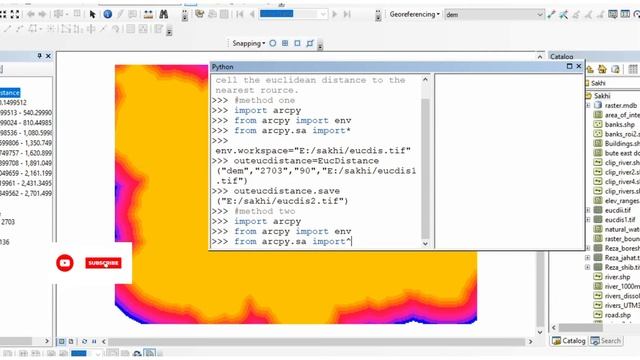This screenshot has height=360, width=640.
Task: Click the current Python prompt line
Action: tap(282, 242)
